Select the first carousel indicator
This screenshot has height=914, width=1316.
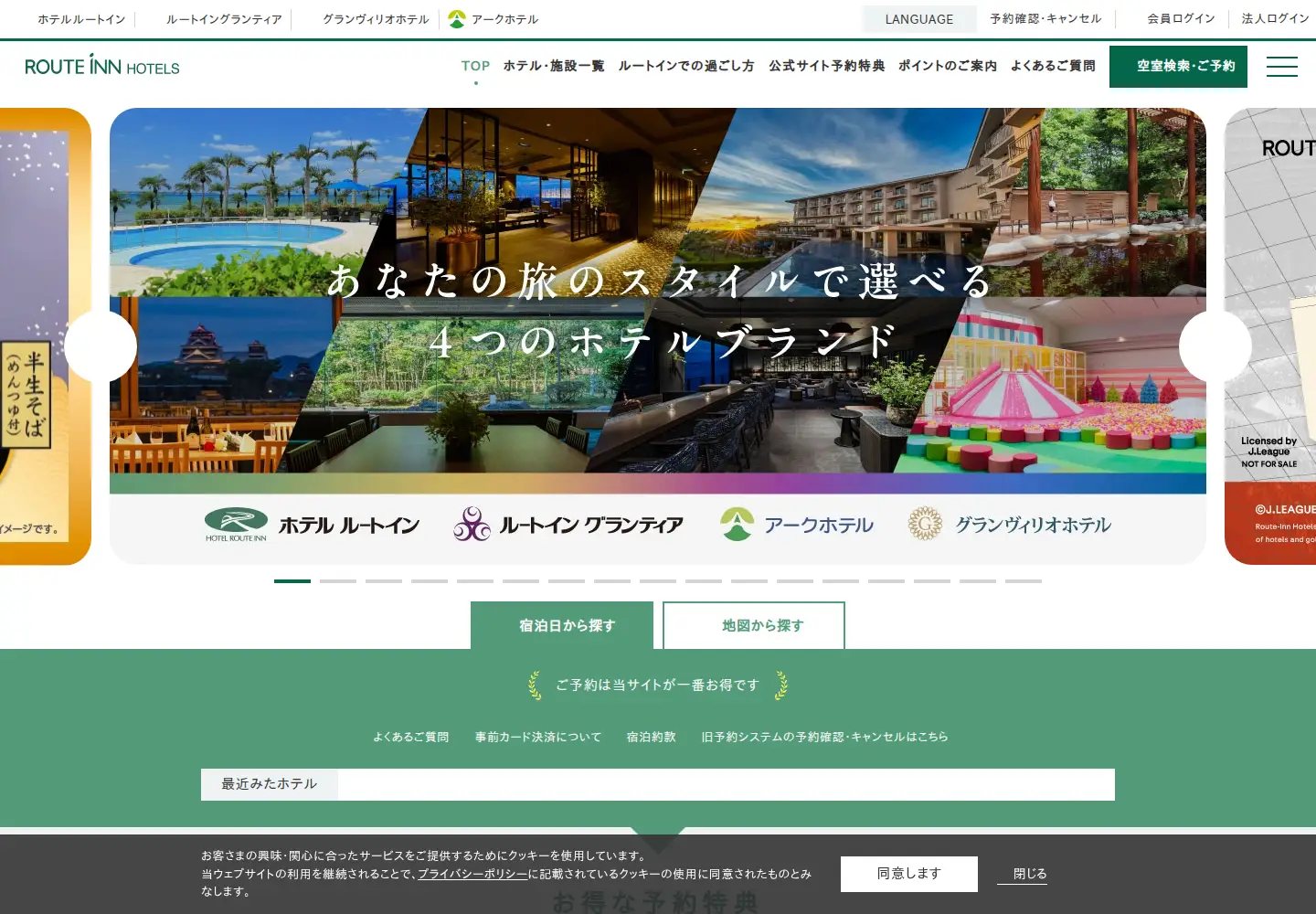292,580
